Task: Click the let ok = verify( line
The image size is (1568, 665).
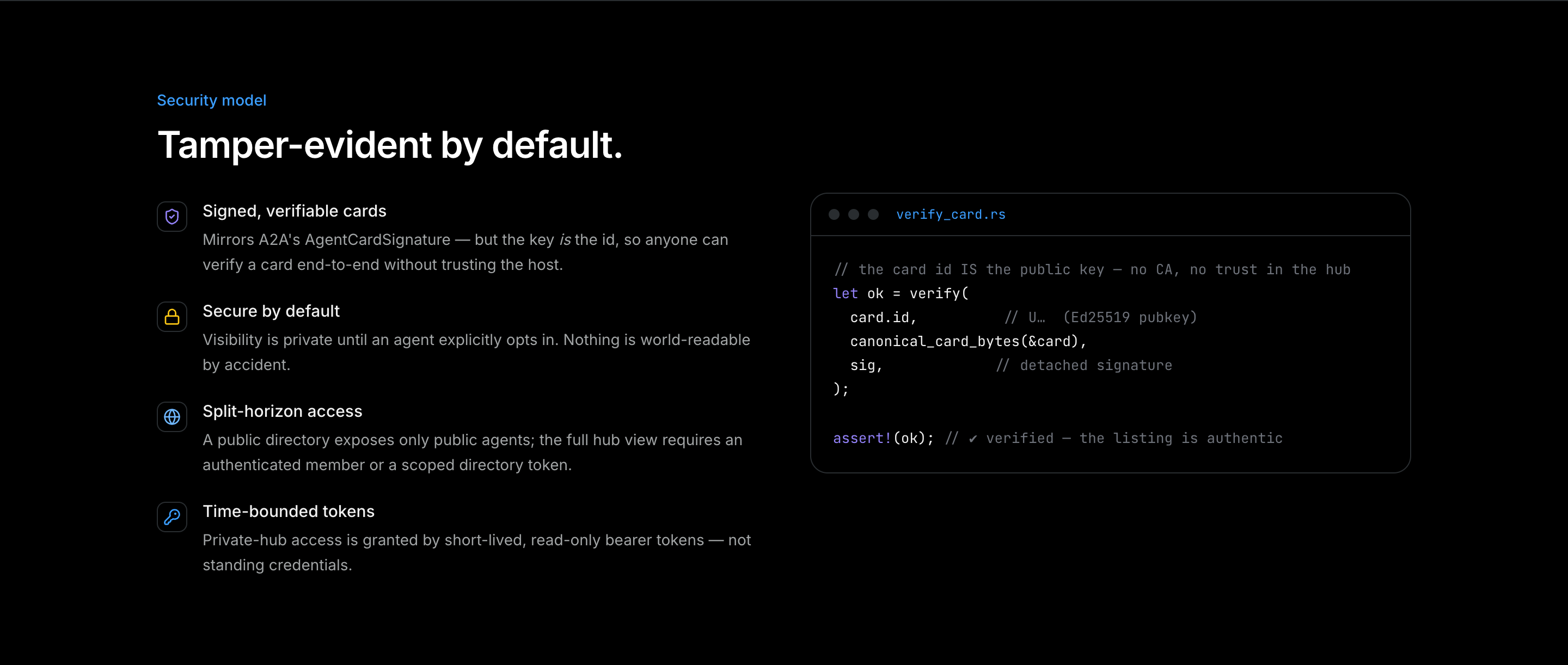Action: tap(901, 293)
